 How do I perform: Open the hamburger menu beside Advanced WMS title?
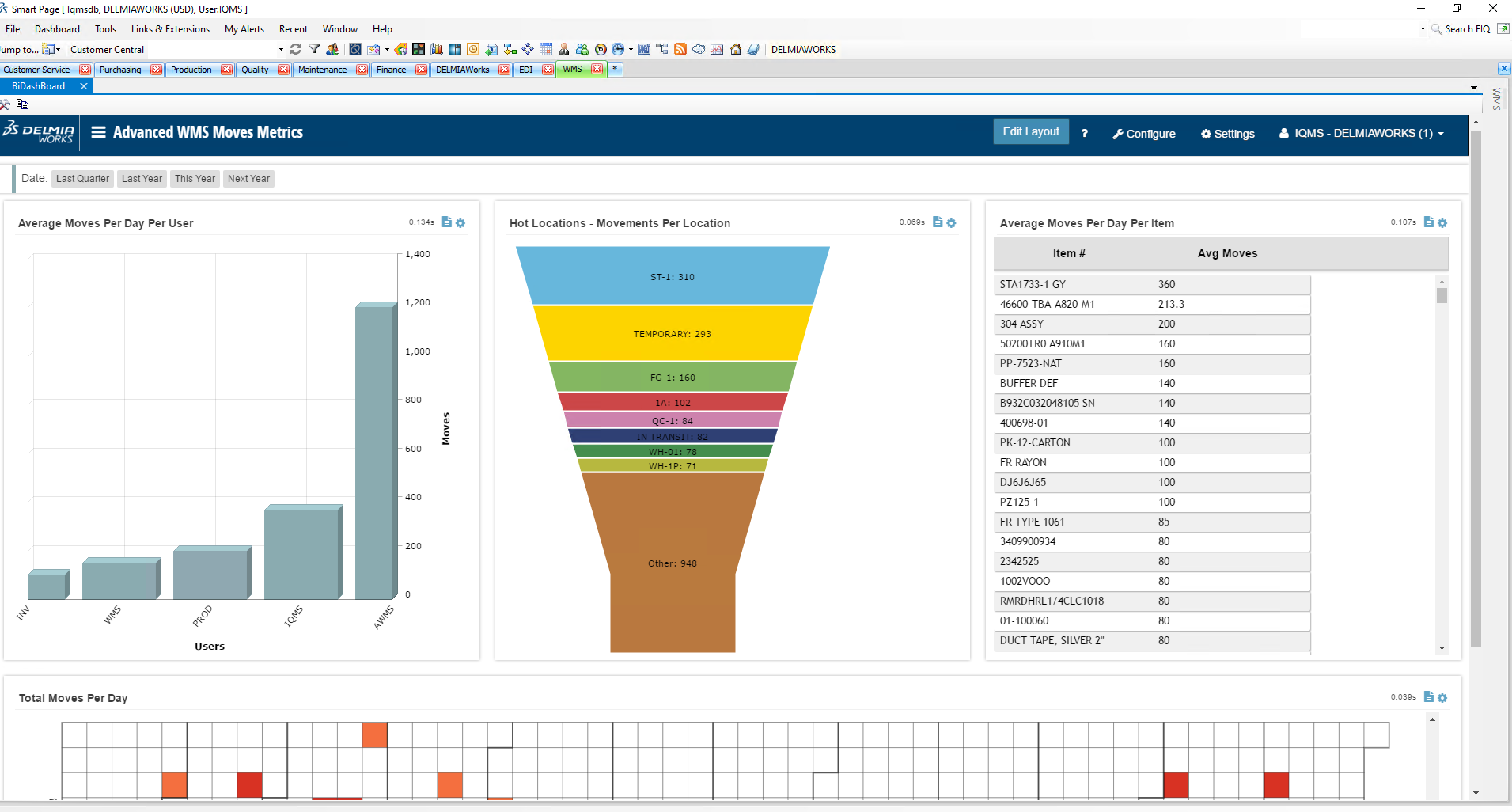tap(98, 132)
